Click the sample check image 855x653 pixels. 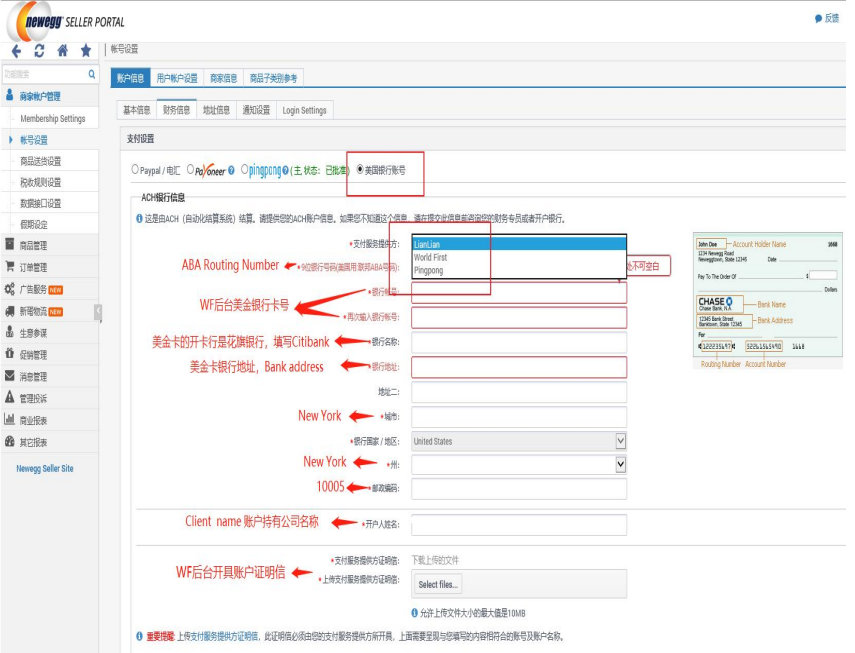(768, 301)
